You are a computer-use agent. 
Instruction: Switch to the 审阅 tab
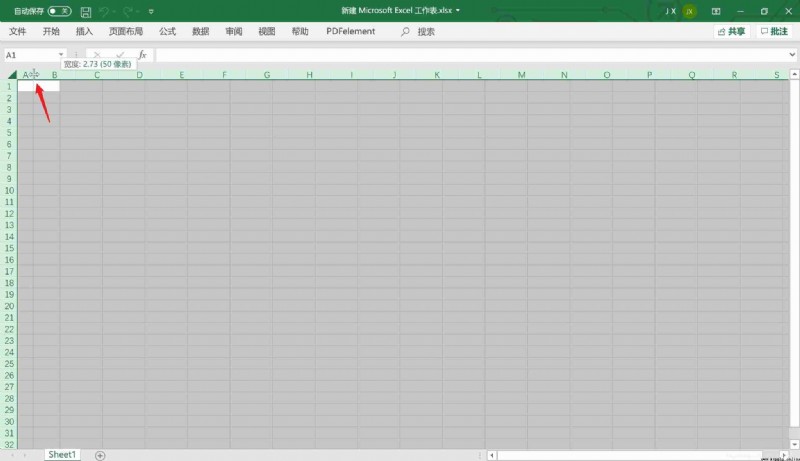[x=234, y=32]
